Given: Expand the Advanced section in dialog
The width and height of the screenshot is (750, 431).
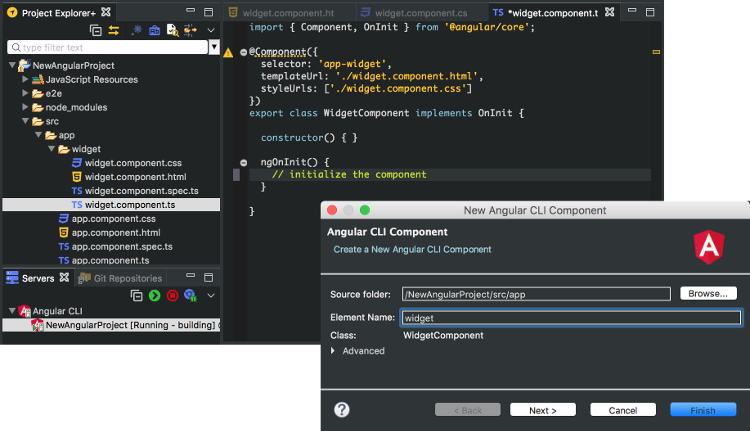Looking at the screenshot, I should pyautogui.click(x=333, y=351).
